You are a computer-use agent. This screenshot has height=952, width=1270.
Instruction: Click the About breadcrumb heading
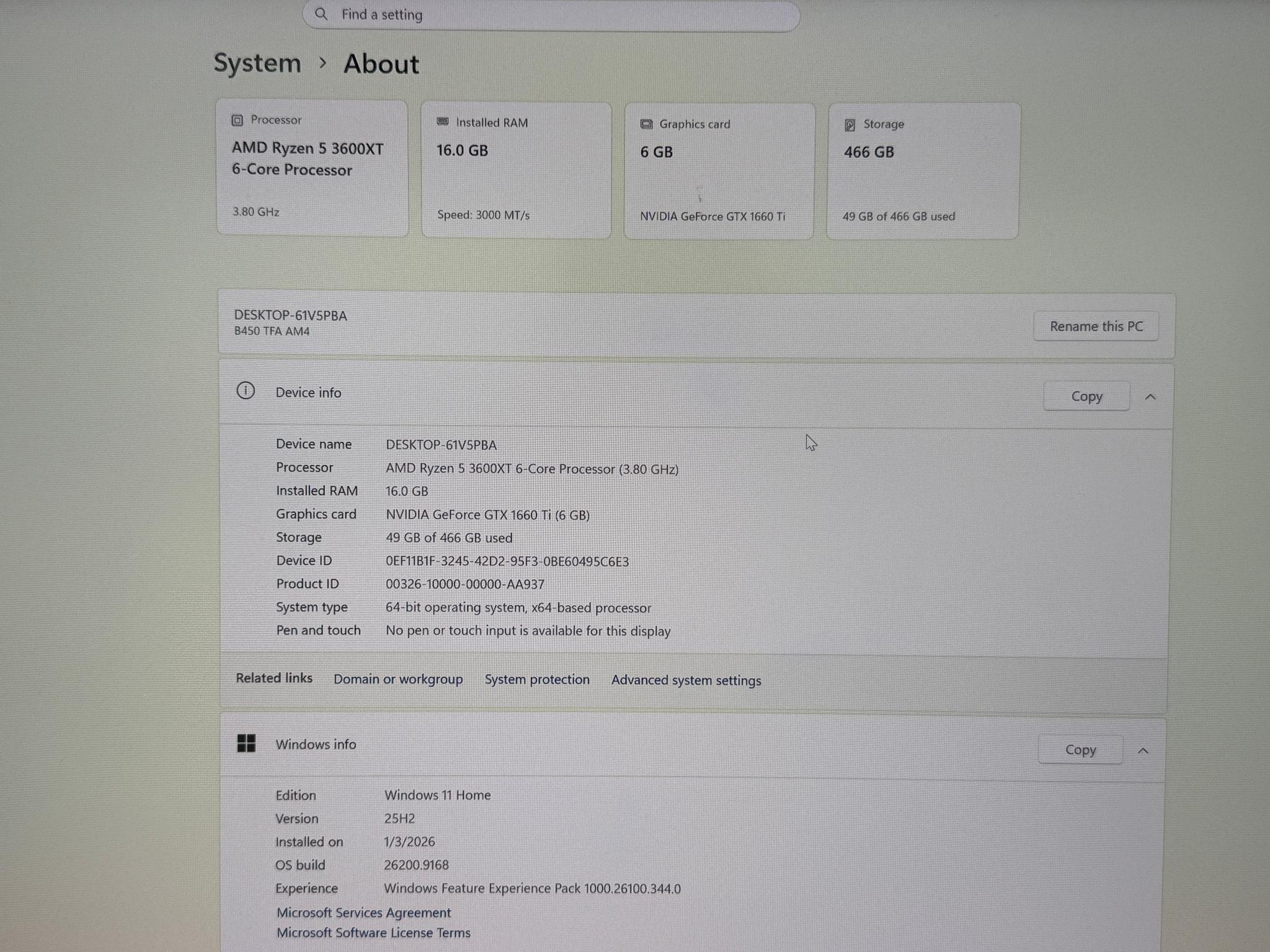381,64
